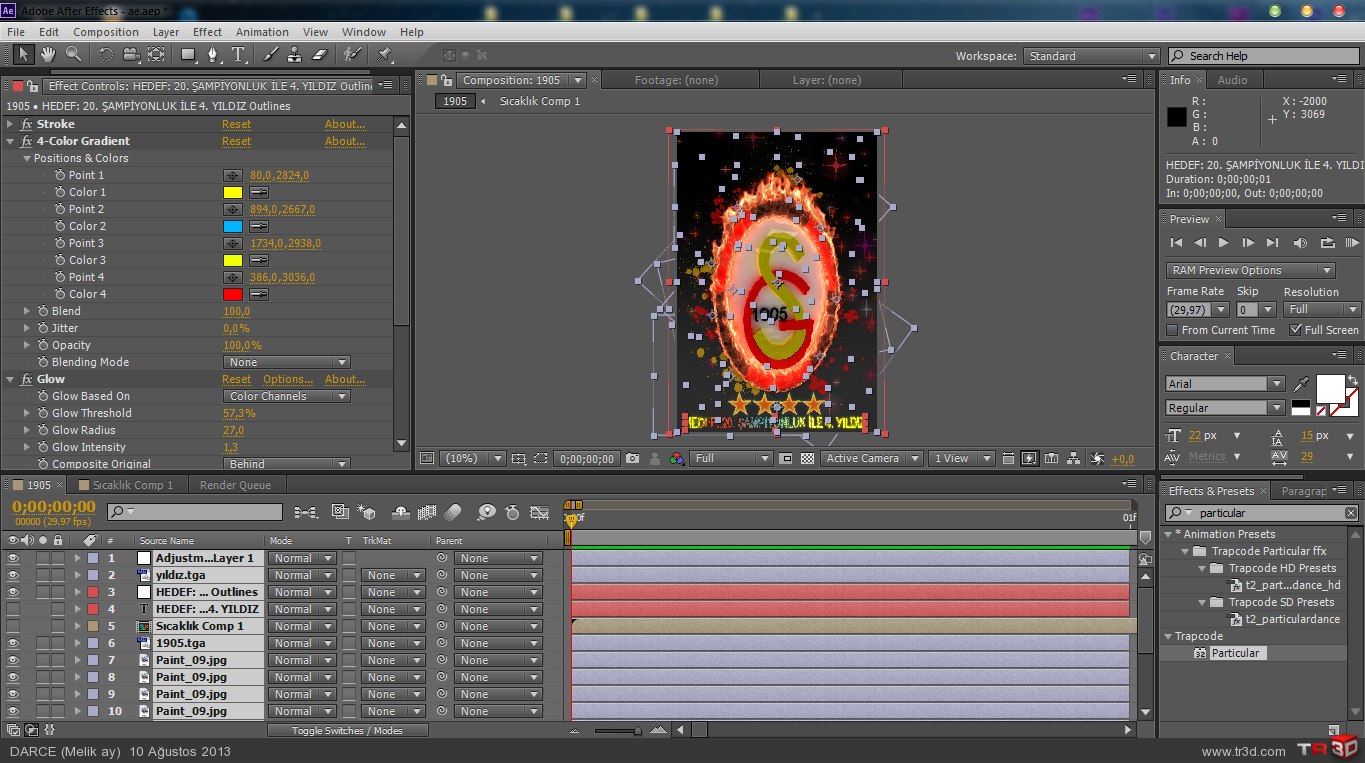Open the Active Camera dropdown

point(872,459)
